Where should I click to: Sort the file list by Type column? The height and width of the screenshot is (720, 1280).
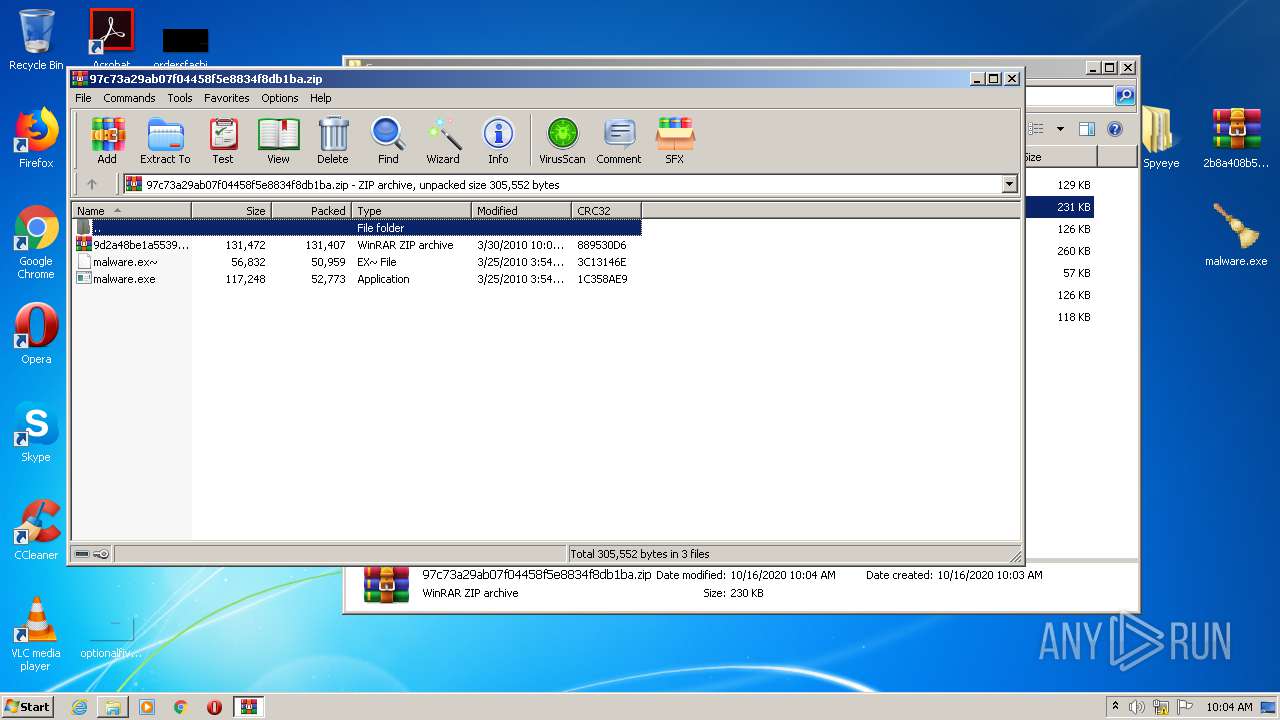pos(411,210)
